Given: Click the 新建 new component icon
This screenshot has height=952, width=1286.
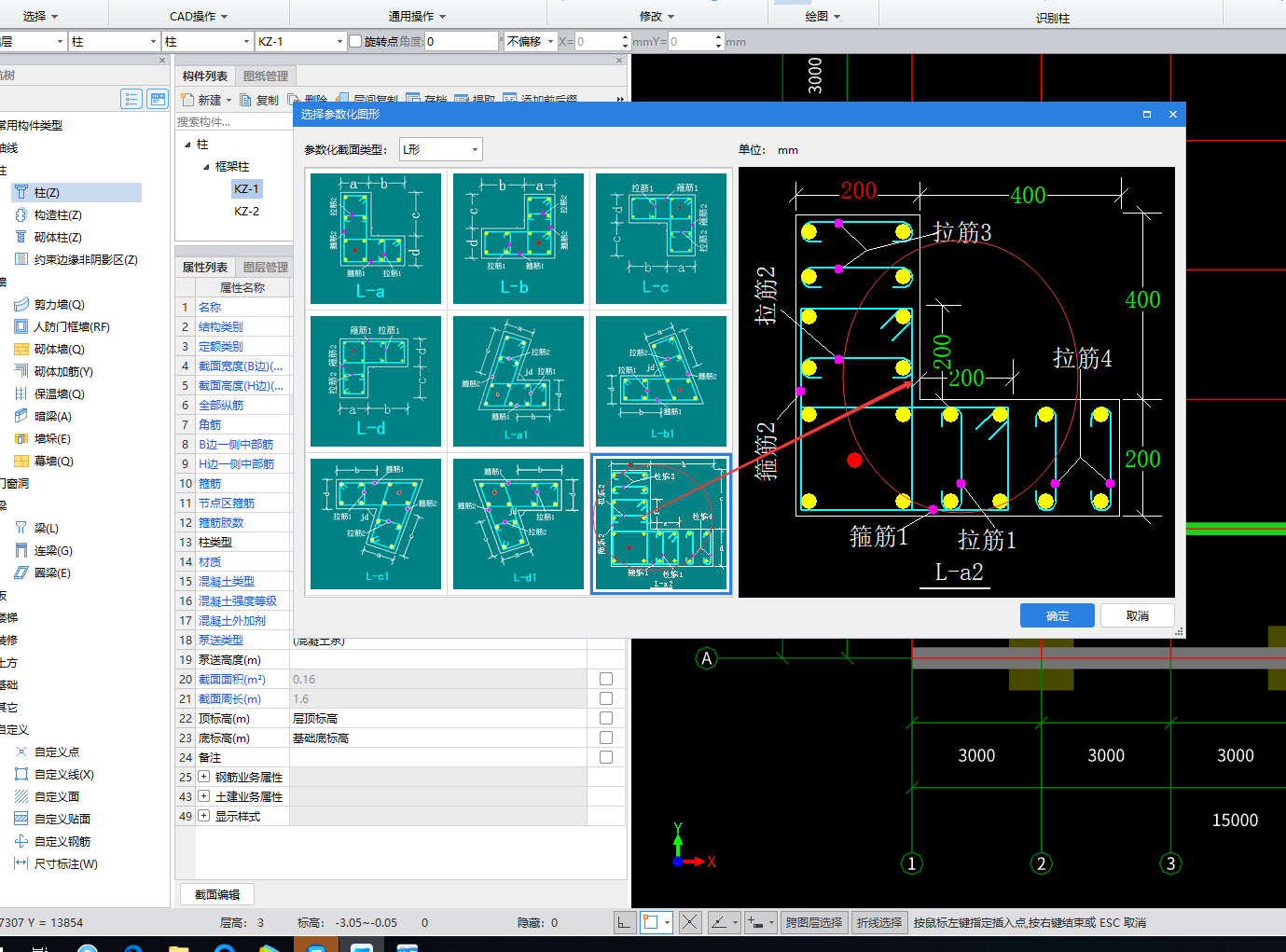Looking at the screenshot, I should click(x=187, y=100).
